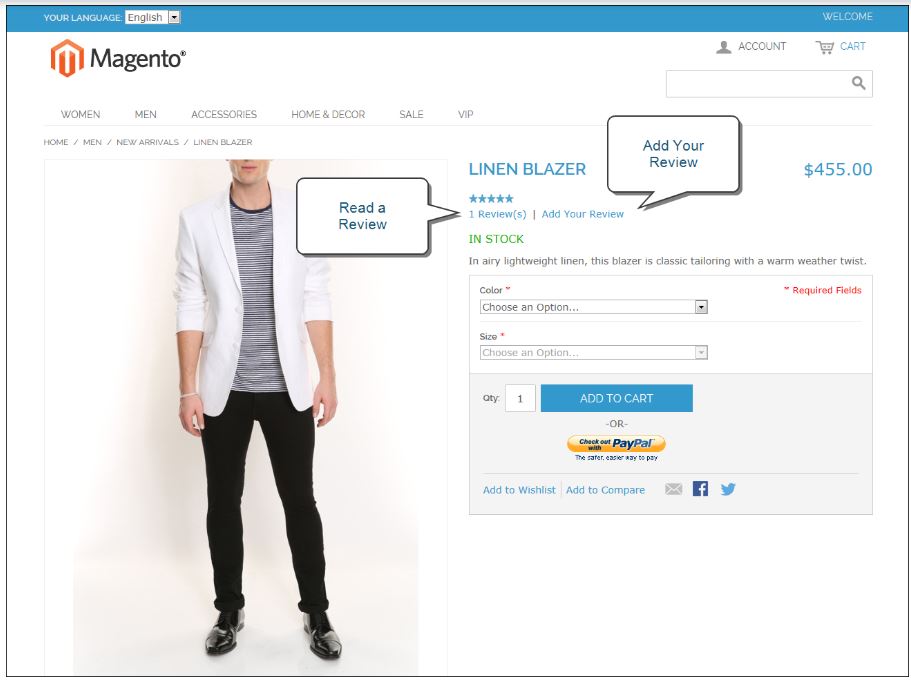The height and width of the screenshot is (686, 911).
Task: Click the search magnifier icon
Action: click(x=858, y=84)
